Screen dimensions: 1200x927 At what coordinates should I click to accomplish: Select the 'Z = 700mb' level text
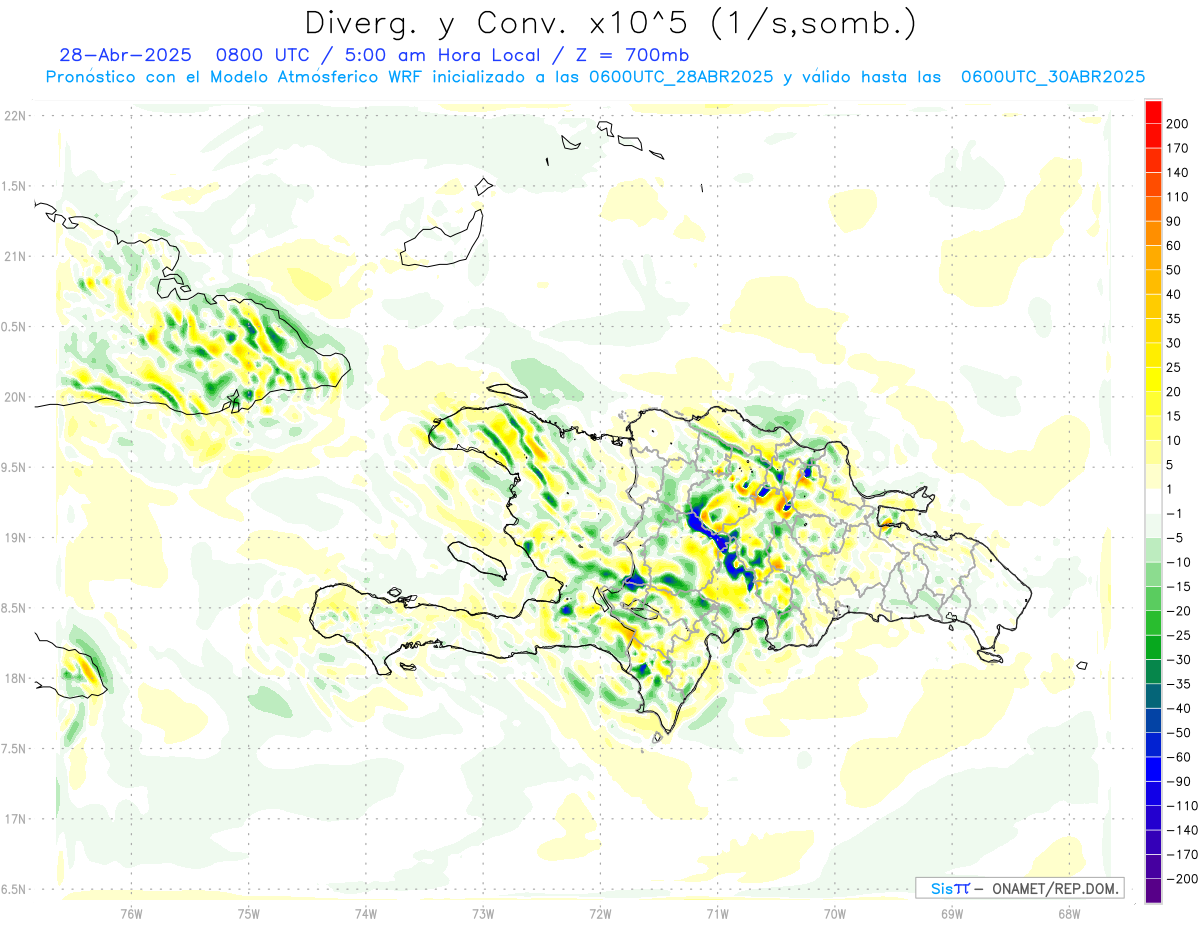coord(634,55)
